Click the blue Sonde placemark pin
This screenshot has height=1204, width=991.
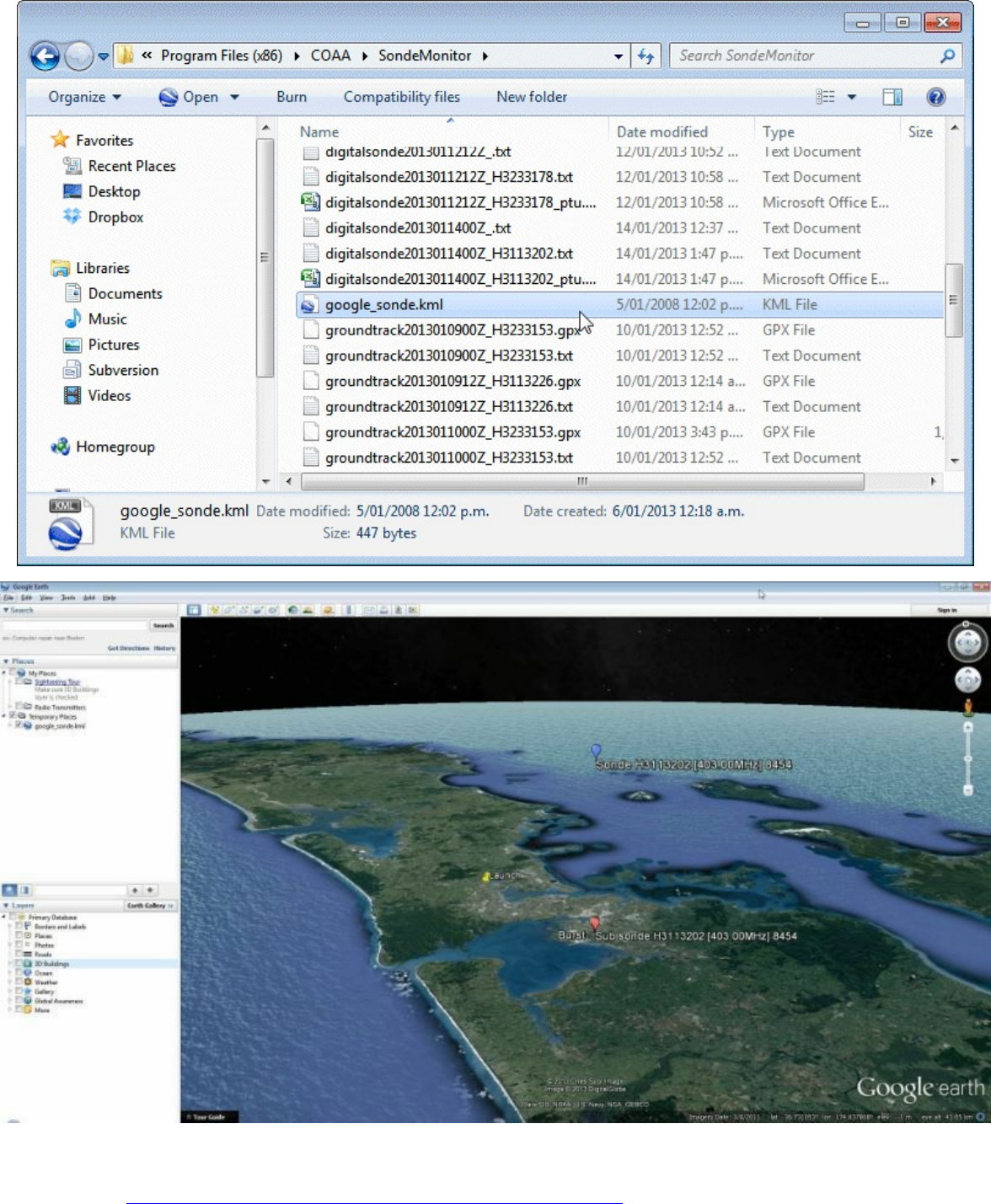point(597,750)
